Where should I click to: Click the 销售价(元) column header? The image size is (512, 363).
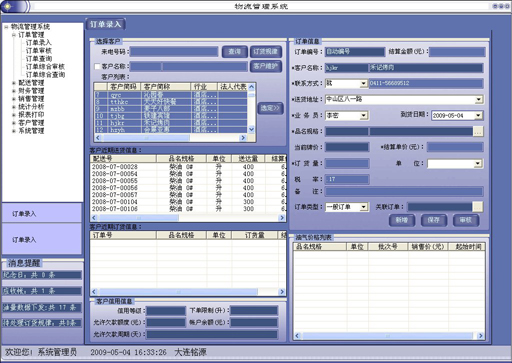(x=428, y=247)
